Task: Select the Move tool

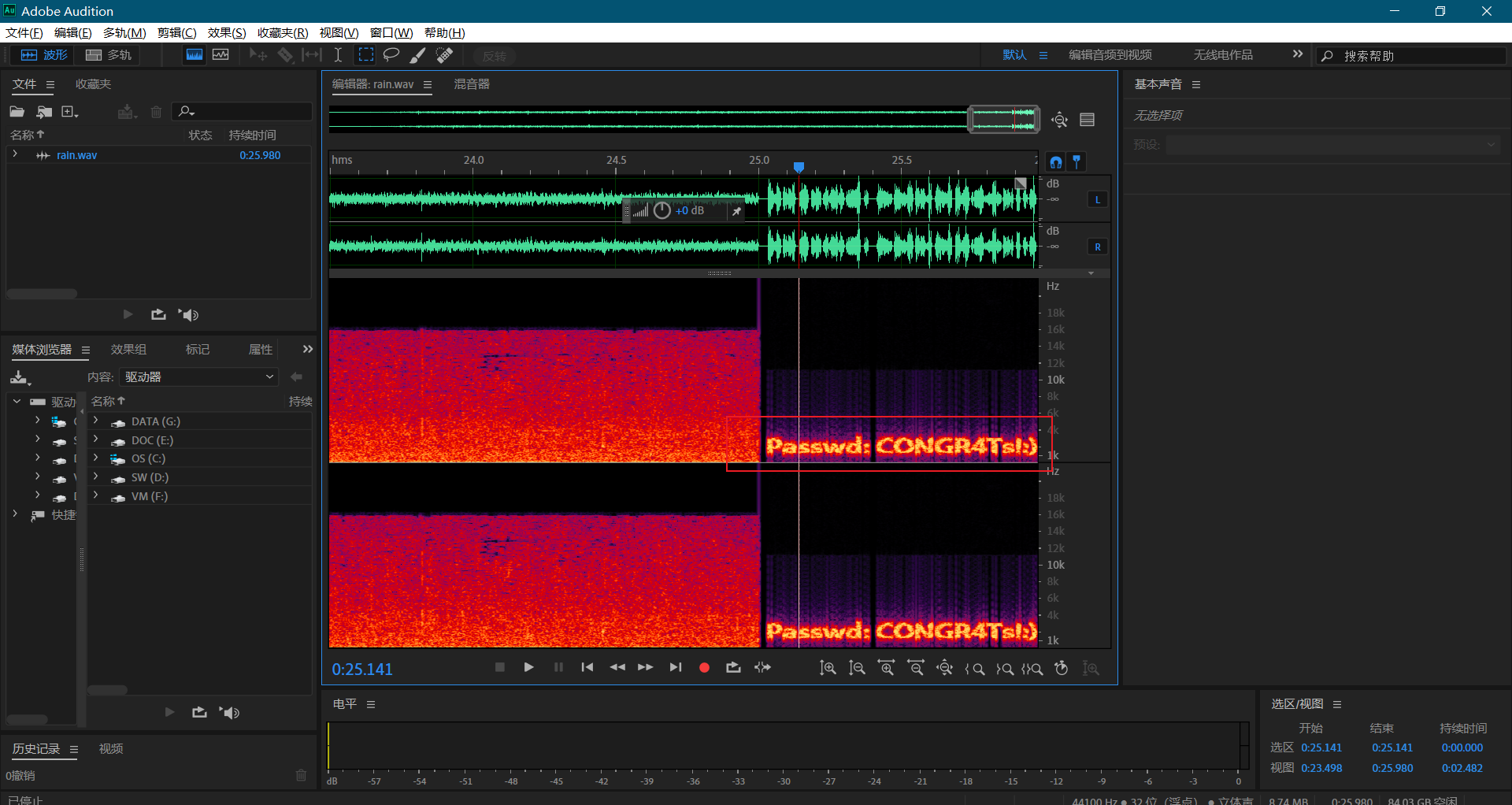Action: [x=258, y=55]
